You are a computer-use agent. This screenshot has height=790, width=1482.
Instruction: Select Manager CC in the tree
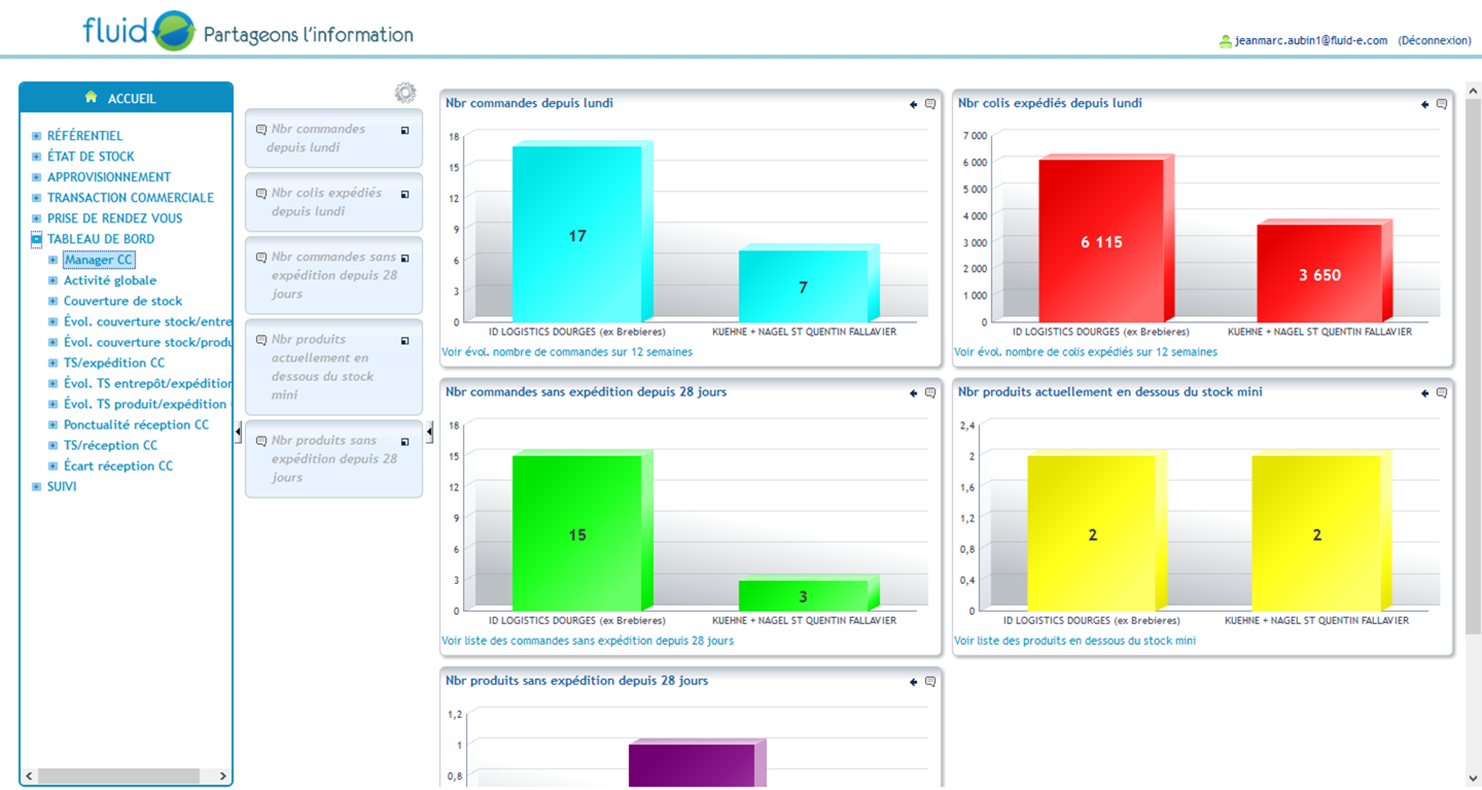pos(99,260)
